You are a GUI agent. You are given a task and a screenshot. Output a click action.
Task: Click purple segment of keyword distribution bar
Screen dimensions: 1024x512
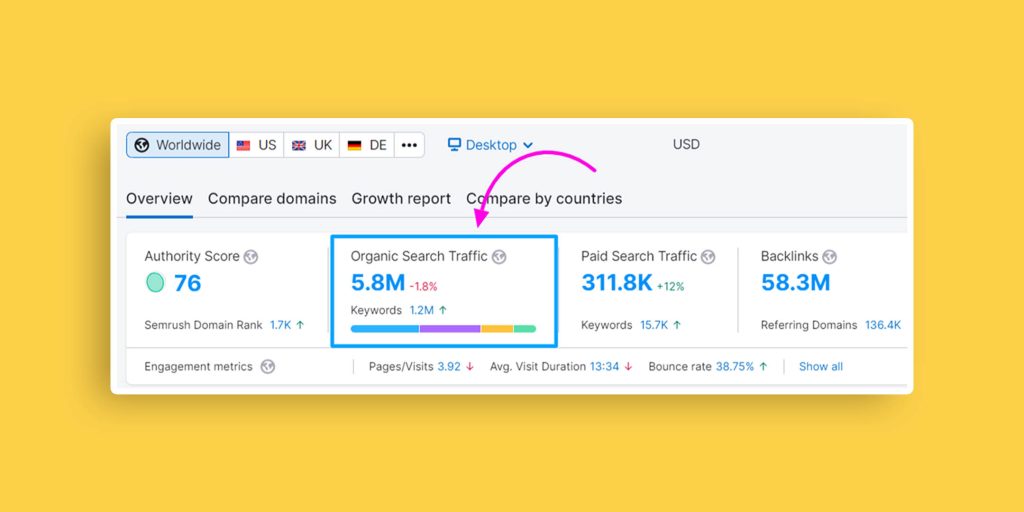pyautogui.click(x=450, y=328)
